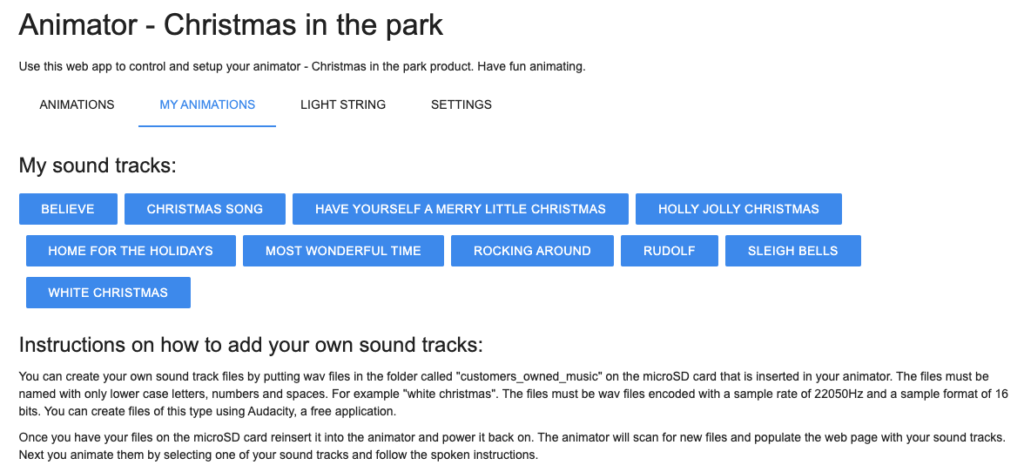Select the RUDOLF track button
Screen dimensions: 1024x472
tap(669, 251)
